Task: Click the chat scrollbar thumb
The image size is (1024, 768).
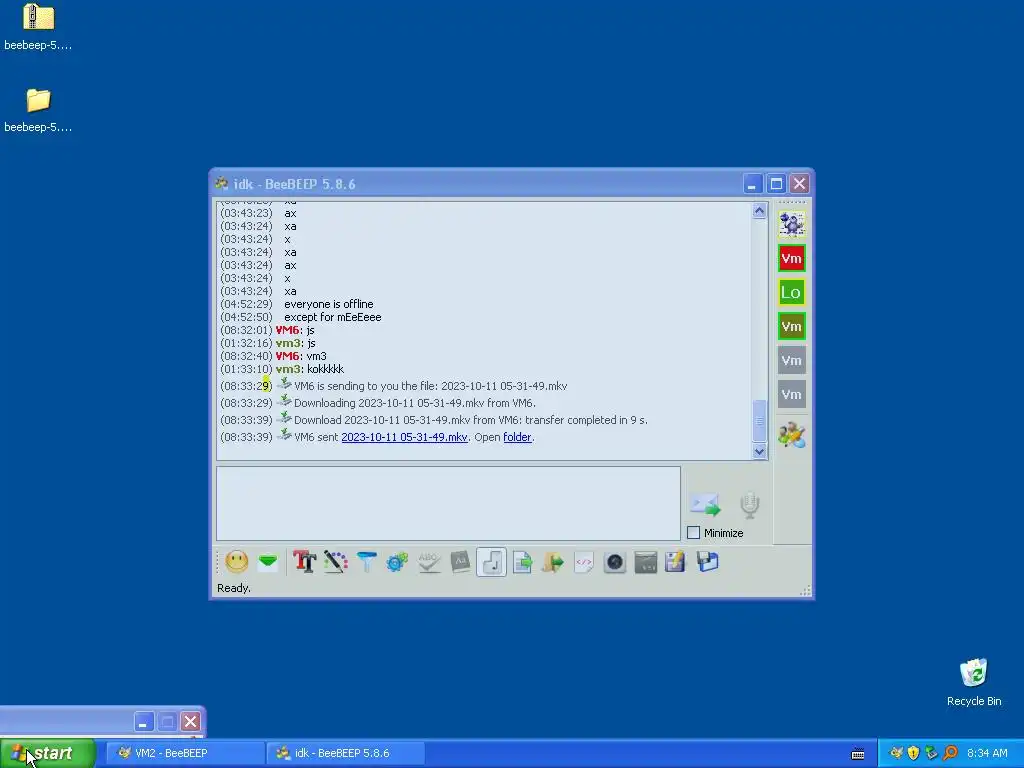Action: (x=759, y=421)
